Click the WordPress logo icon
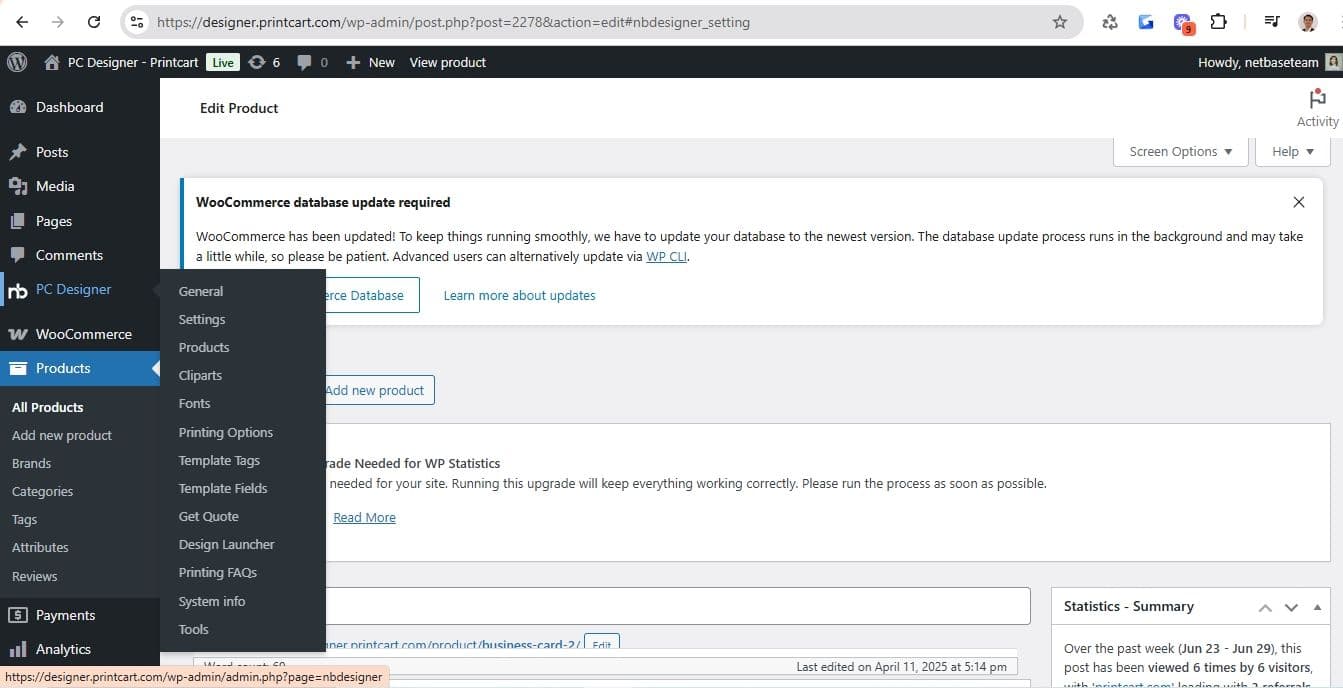This screenshot has height=688, width=1343. click(x=17, y=62)
